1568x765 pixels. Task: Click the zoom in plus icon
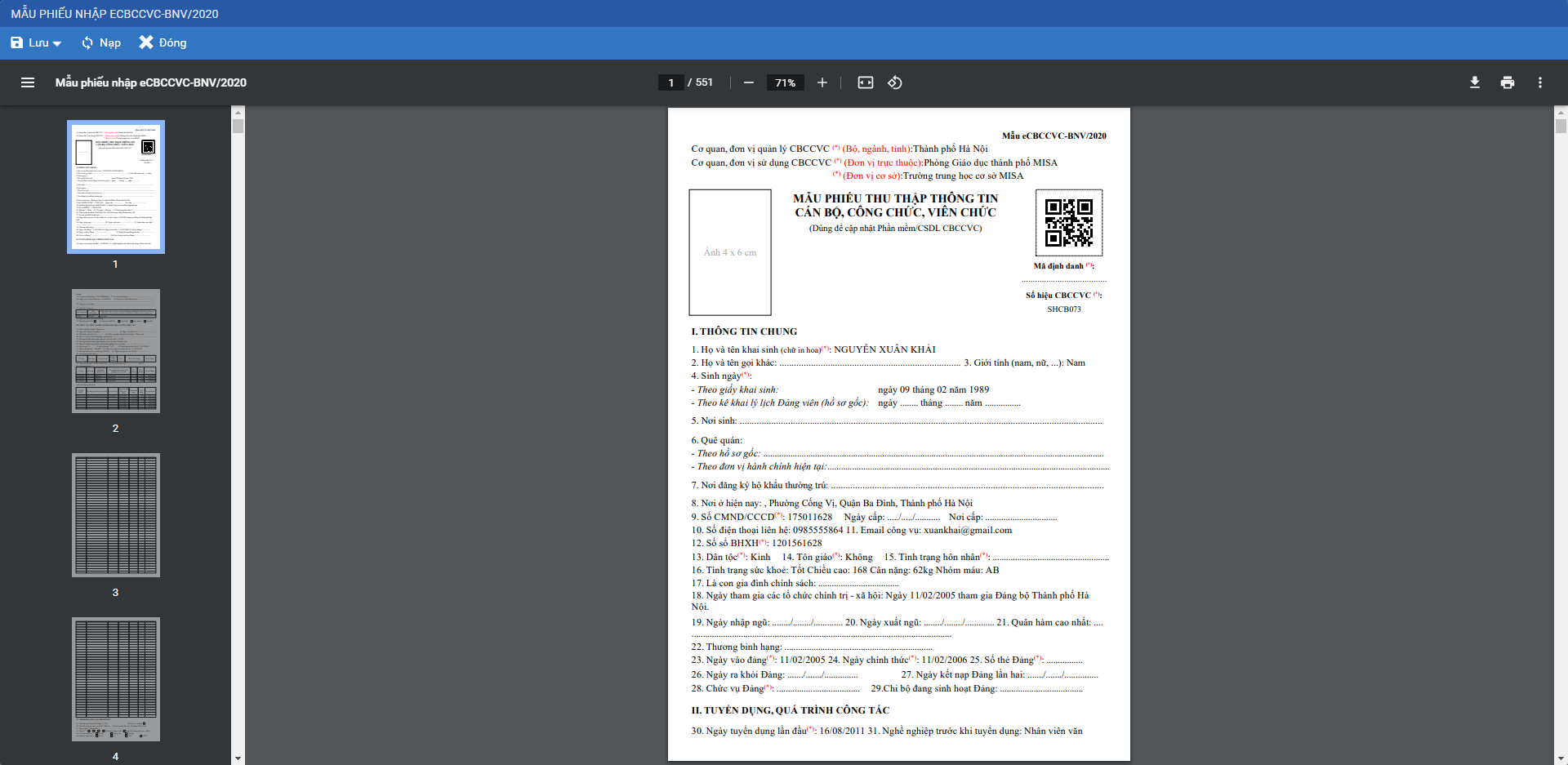tap(822, 82)
